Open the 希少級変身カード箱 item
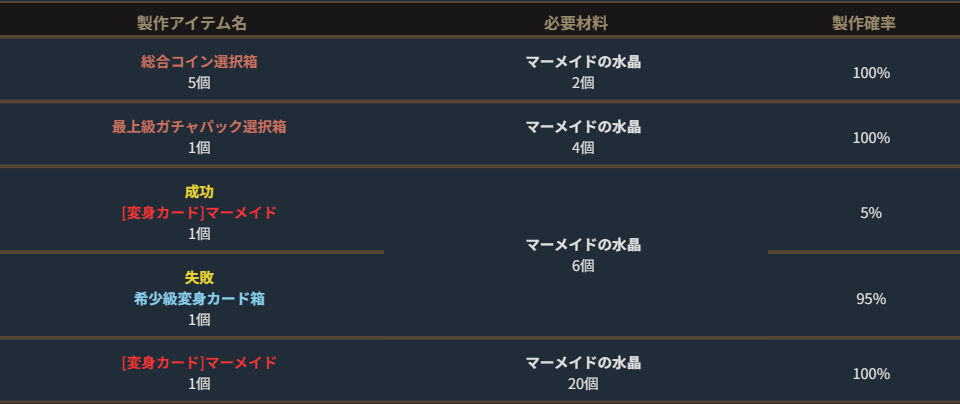The height and width of the screenshot is (404, 960). point(199,299)
